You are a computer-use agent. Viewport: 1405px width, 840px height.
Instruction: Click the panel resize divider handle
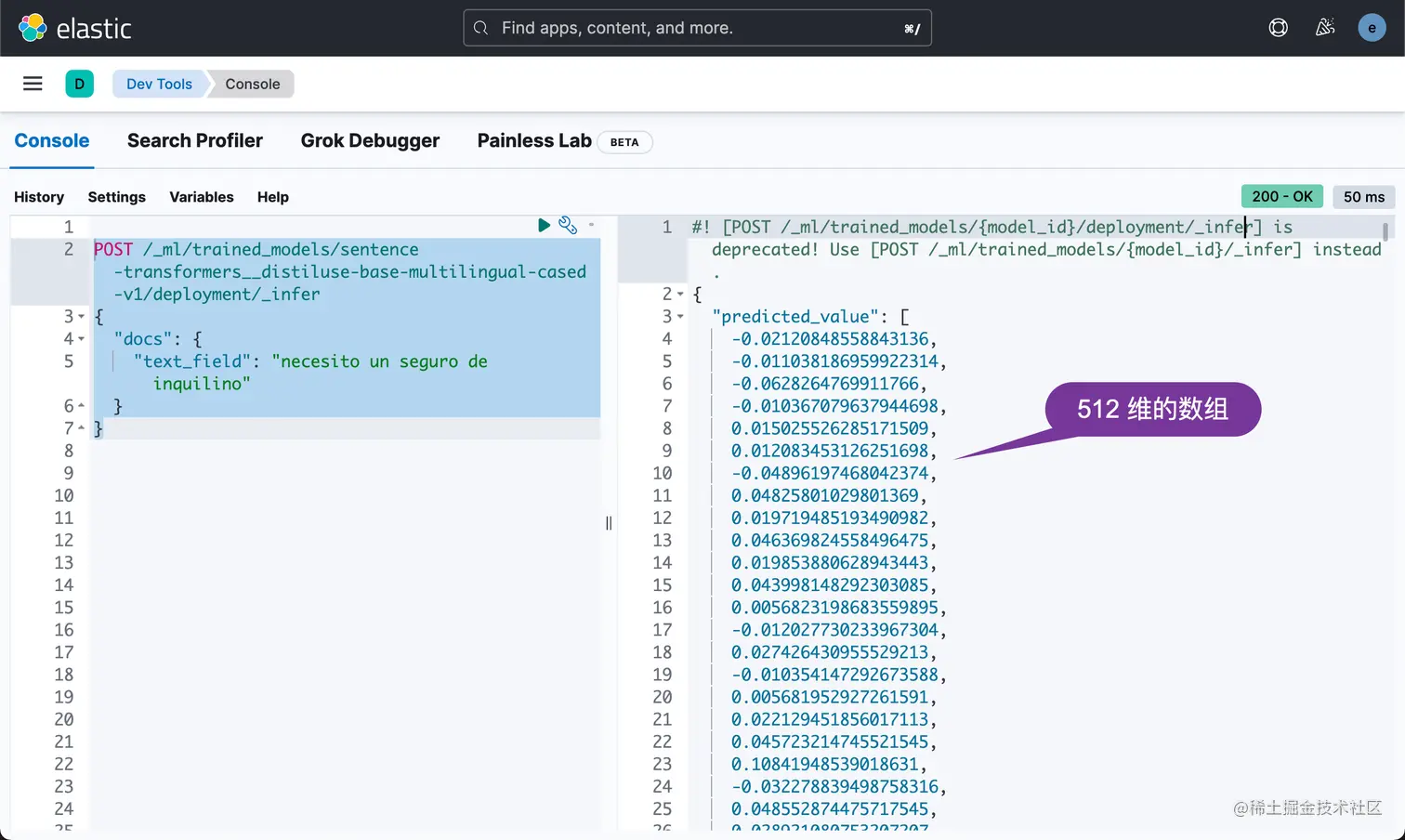pos(609,523)
